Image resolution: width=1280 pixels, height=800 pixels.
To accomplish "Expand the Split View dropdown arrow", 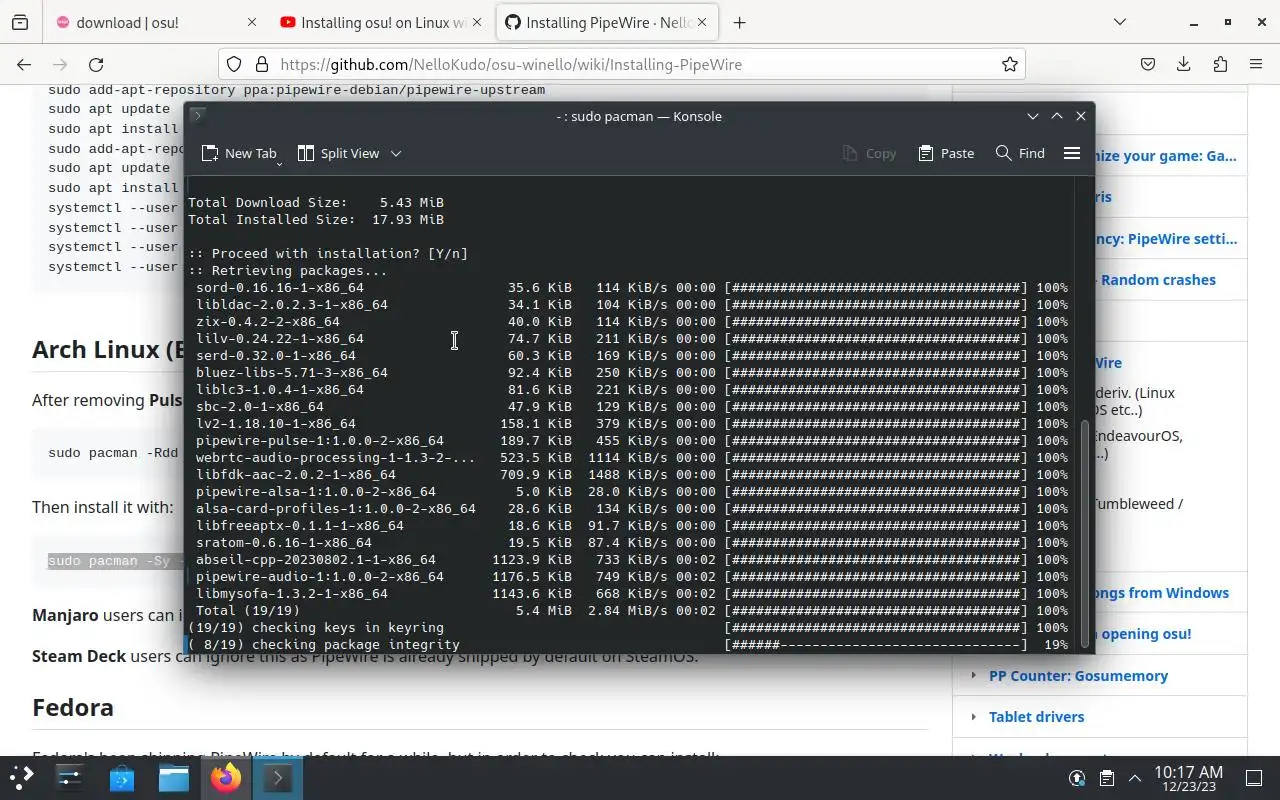I will [396, 153].
